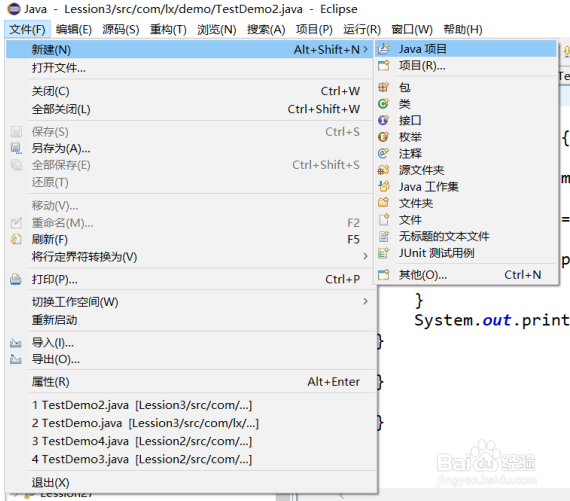
Task: Open the 文件(F) menu
Action: (x=27, y=29)
